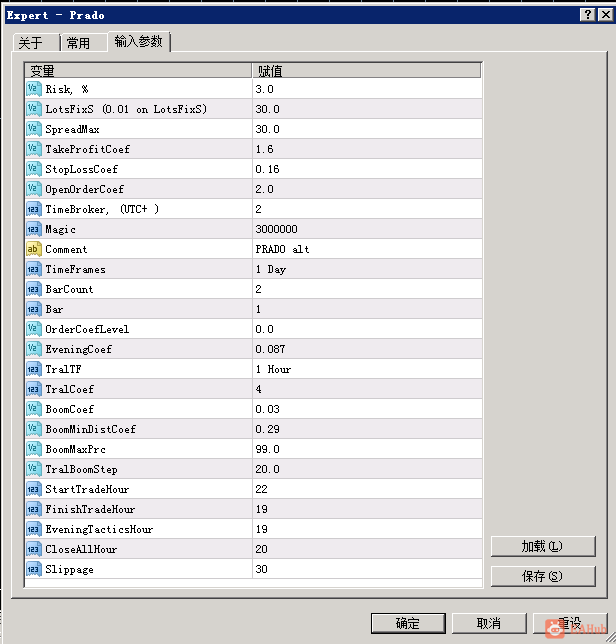This screenshot has height=644, width=616.
Task: Click the icon beside OpenOrderCoef
Action: (34, 189)
